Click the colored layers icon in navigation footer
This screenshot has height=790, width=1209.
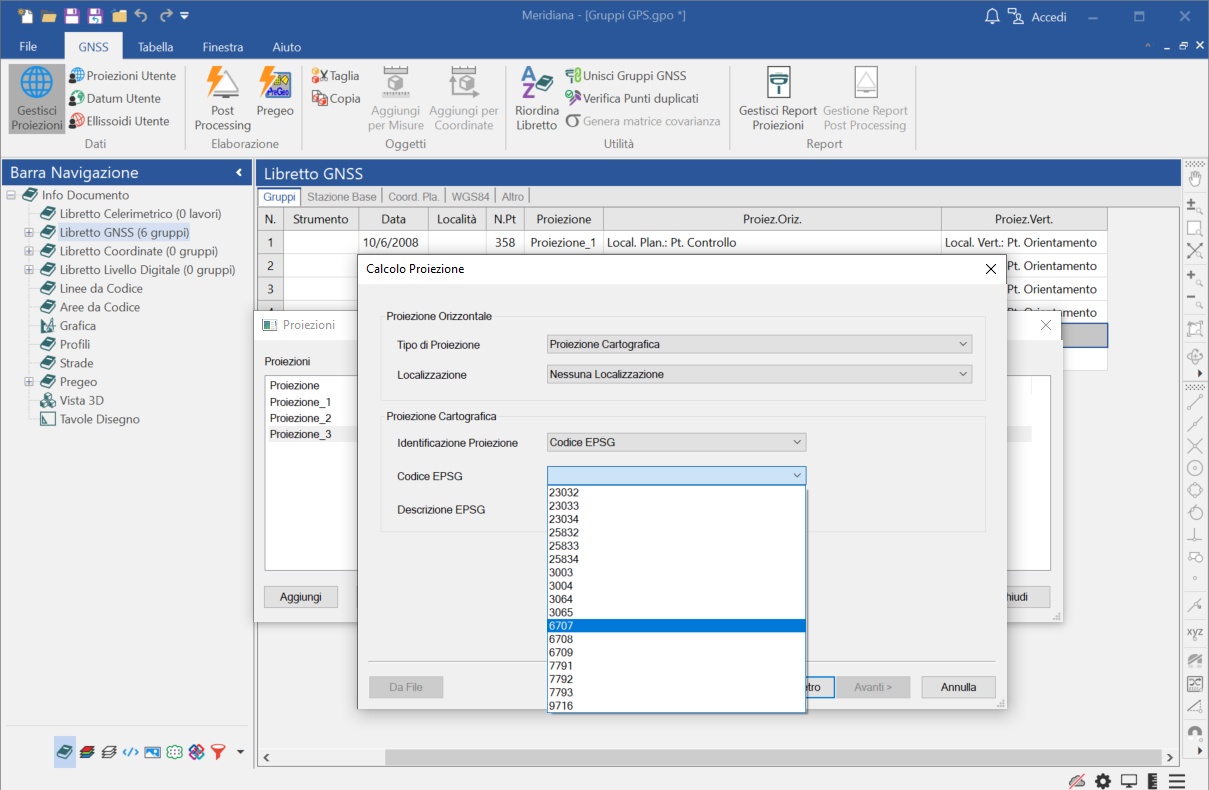87,752
